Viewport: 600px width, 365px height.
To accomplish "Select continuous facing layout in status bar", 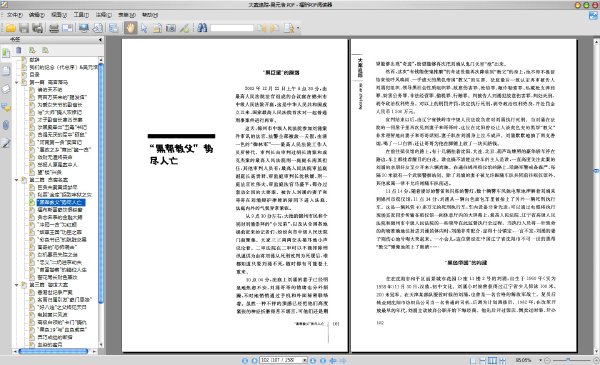I will [502, 360].
